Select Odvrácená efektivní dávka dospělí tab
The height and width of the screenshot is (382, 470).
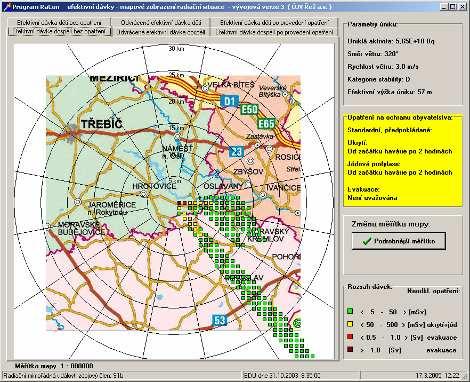point(161,32)
